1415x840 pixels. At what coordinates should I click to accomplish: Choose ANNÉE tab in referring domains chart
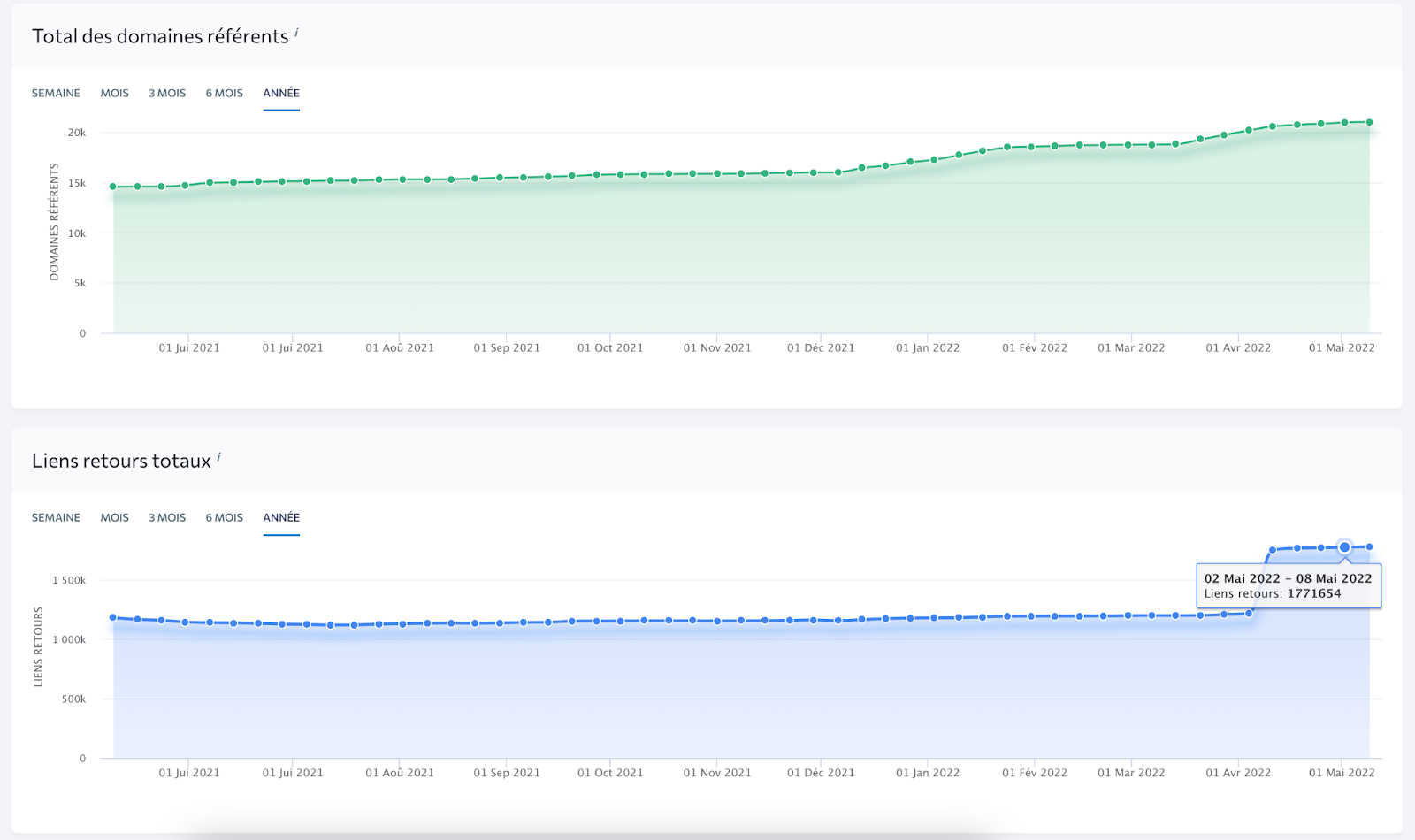pyautogui.click(x=281, y=93)
